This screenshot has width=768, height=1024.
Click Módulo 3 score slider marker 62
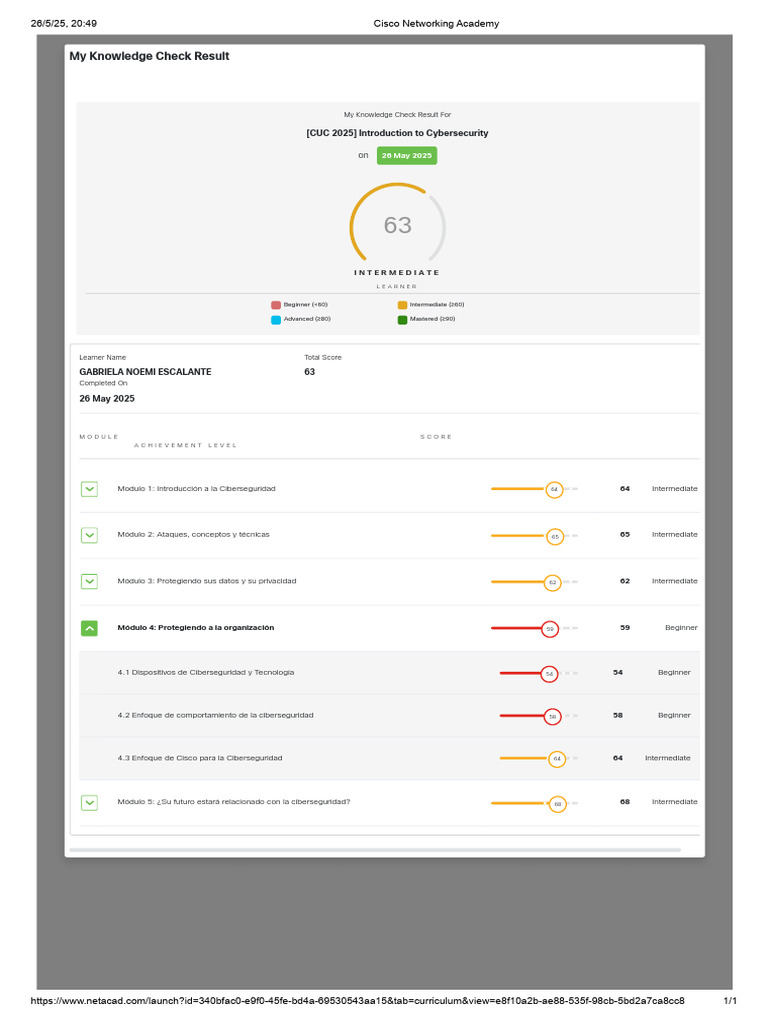tap(552, 583)
